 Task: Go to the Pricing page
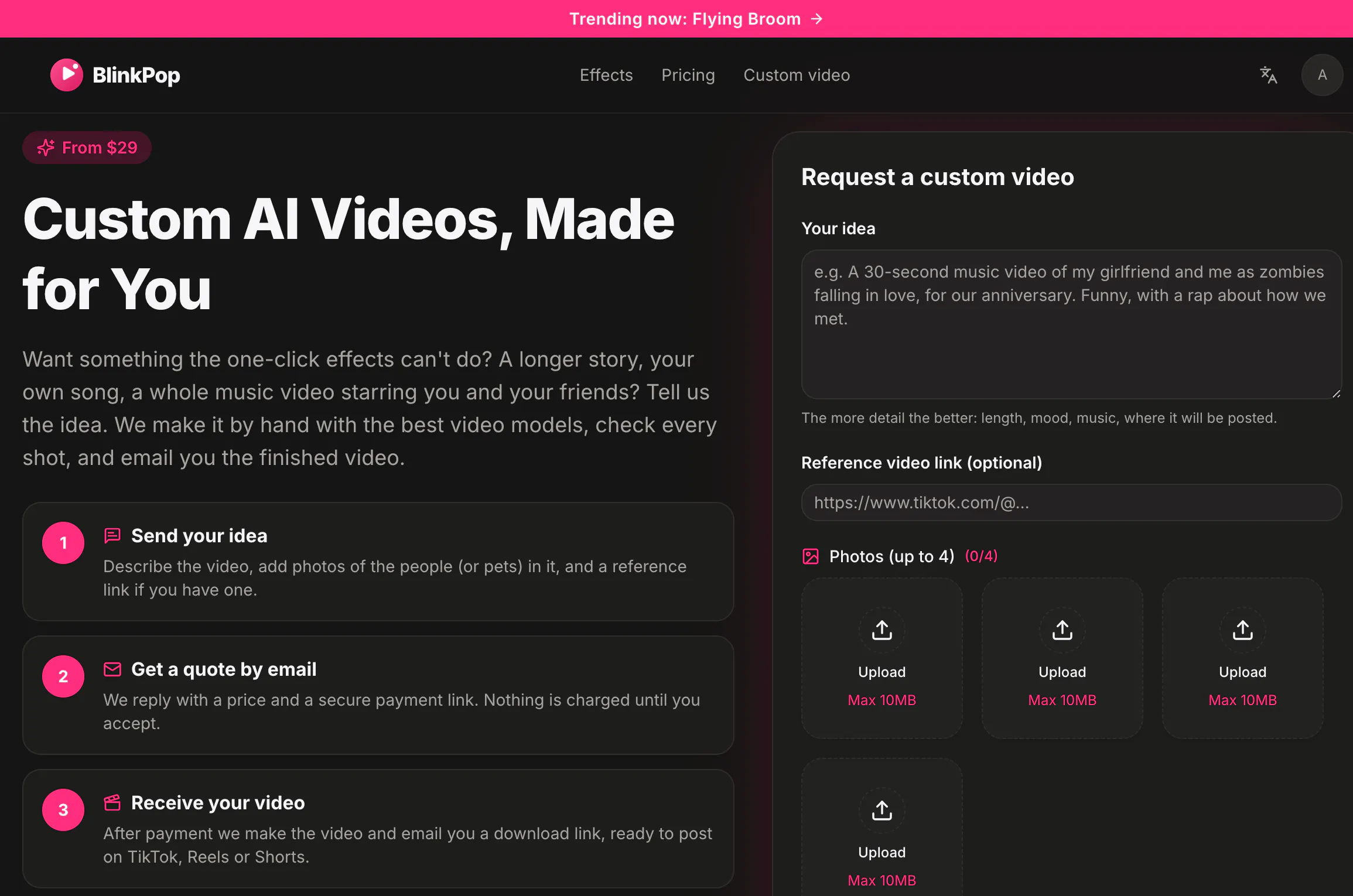[x=688, y=75]
